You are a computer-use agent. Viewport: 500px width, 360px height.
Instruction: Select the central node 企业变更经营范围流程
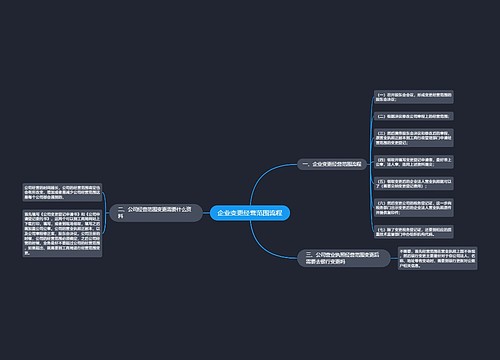point(250,213)
